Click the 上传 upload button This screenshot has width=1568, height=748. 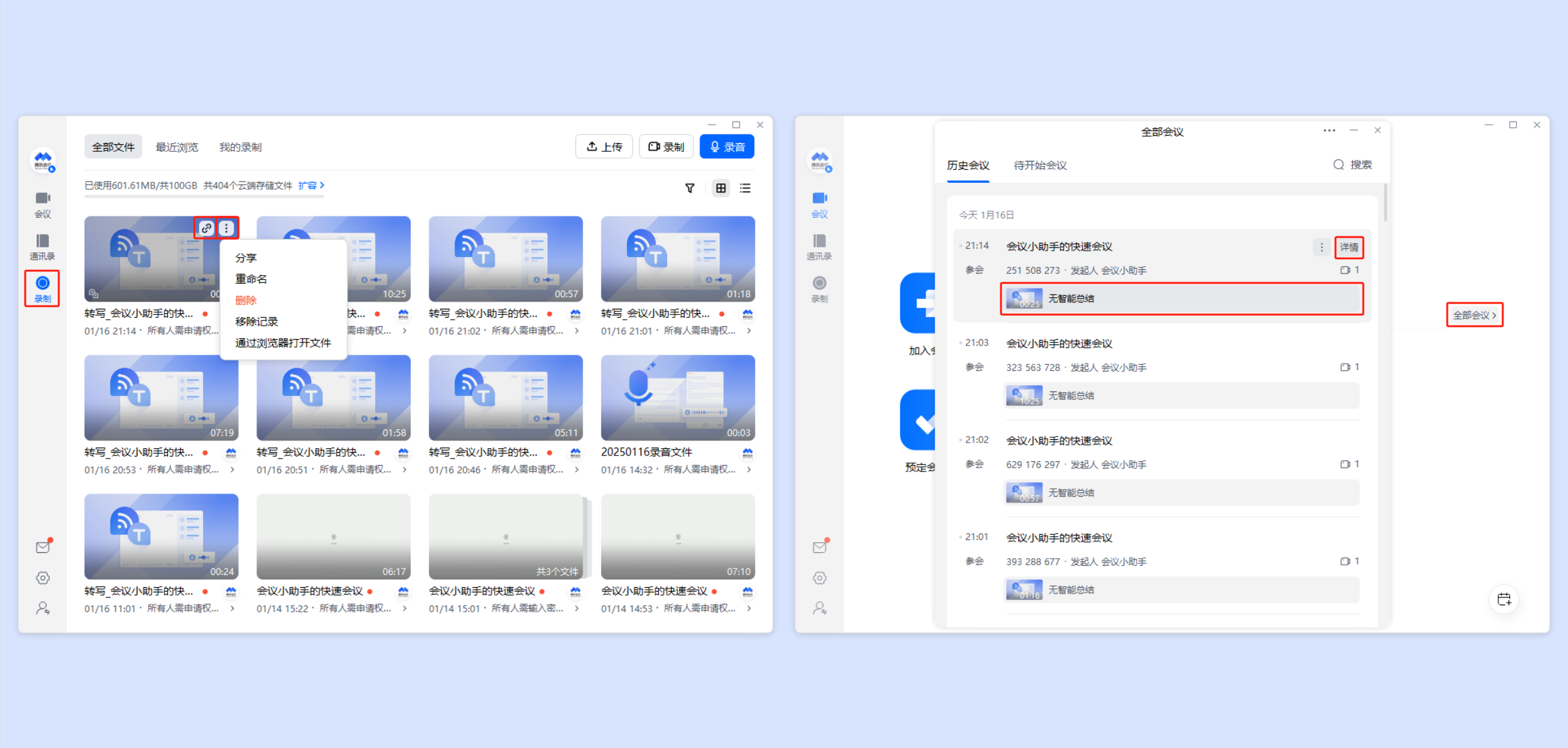604,147
